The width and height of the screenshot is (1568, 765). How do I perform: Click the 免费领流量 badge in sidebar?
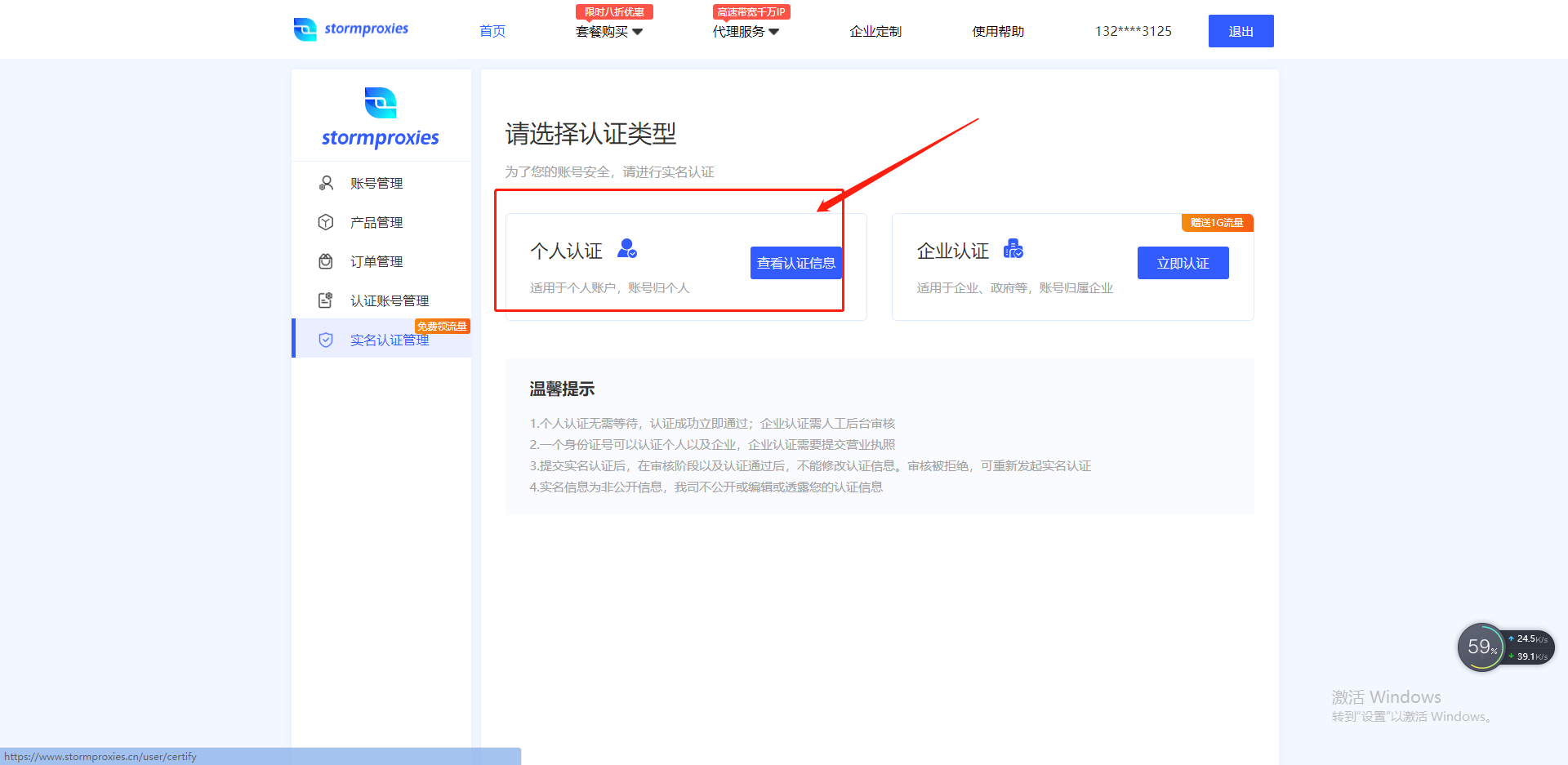442,326
